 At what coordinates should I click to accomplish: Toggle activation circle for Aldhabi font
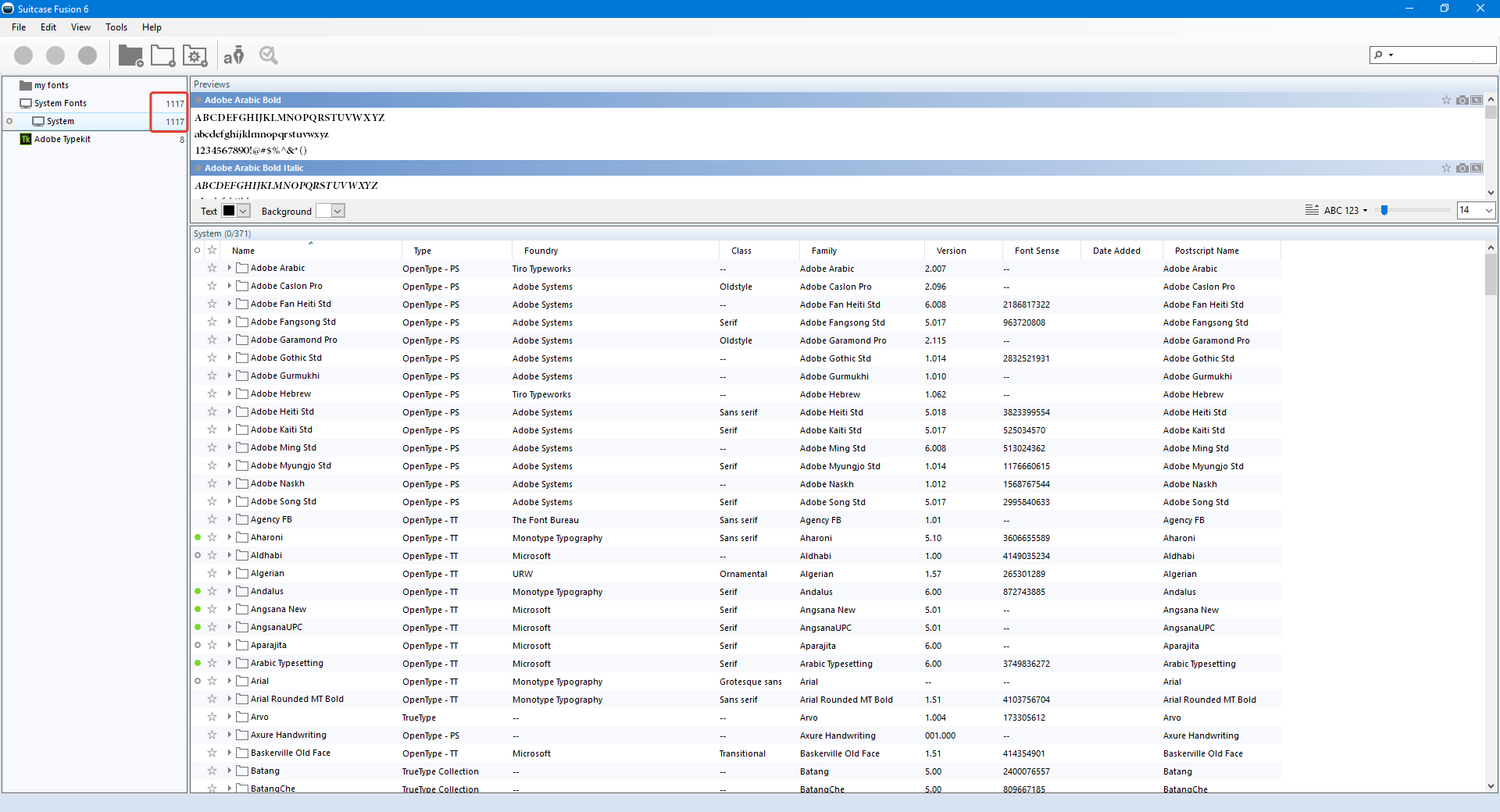click(198, 555)
